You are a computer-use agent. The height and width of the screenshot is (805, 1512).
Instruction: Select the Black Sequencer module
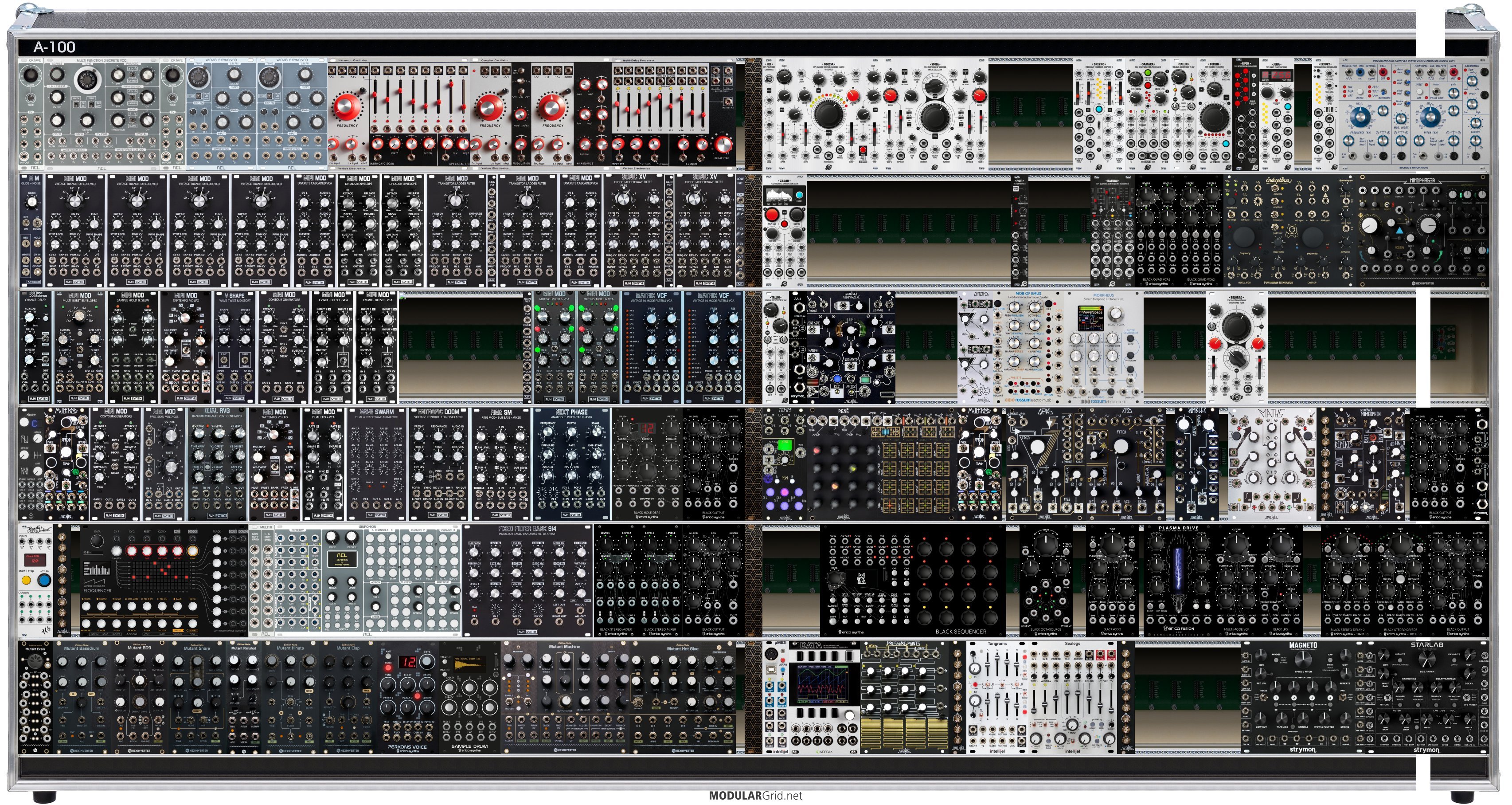click(x=913, y=581)
